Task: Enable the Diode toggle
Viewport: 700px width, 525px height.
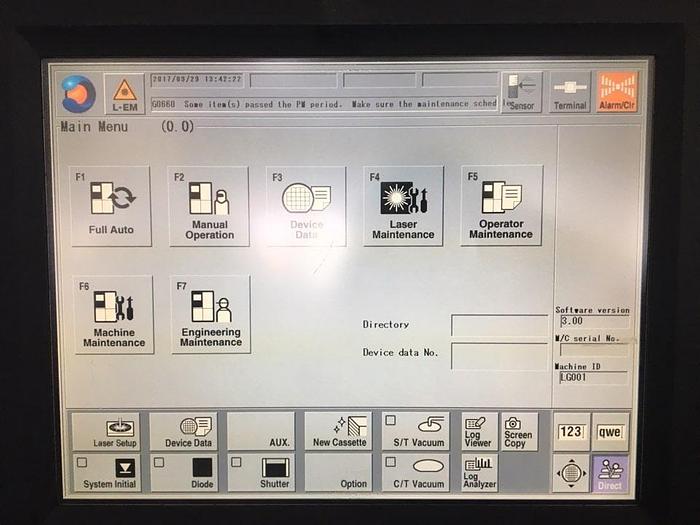Action: [159, 462]
